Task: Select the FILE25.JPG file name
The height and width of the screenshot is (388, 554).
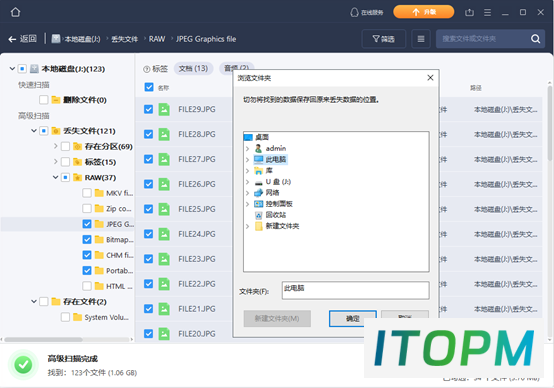Action: (197, 209)
